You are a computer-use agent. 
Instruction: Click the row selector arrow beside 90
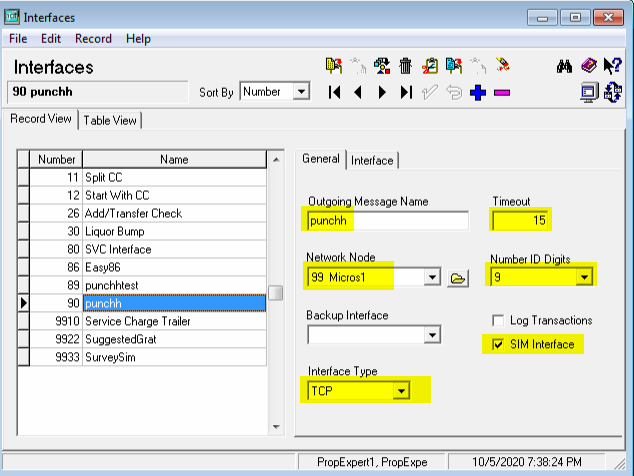[x=23, y=303]
